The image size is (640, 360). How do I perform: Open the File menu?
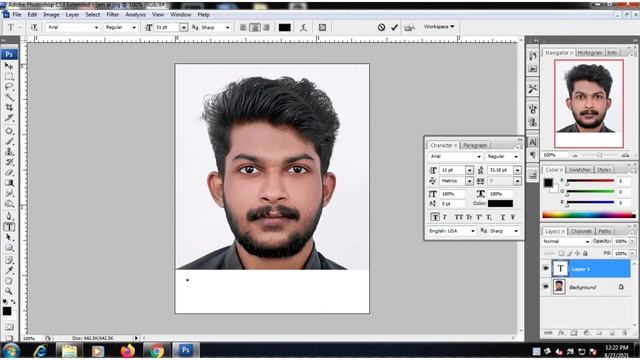coord(17,14)
